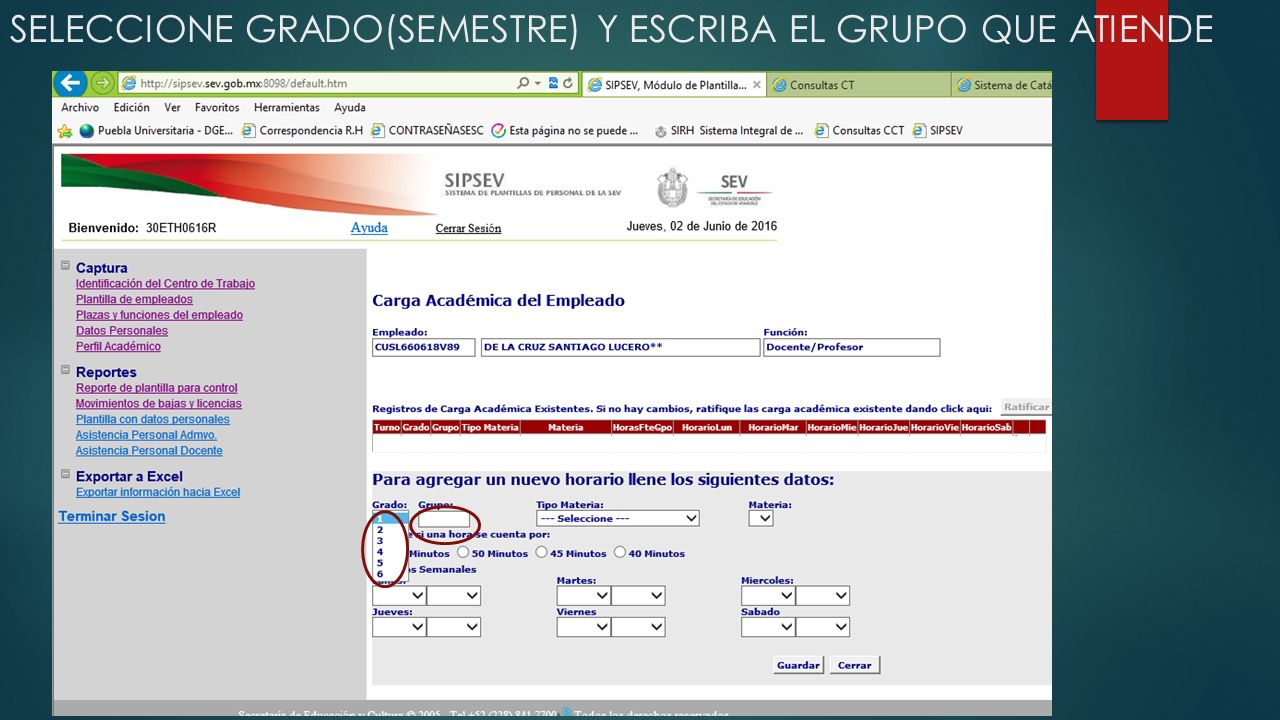
Task: Open the CONTRASEÑASESC bookmark
Action: tap(427, 130)
